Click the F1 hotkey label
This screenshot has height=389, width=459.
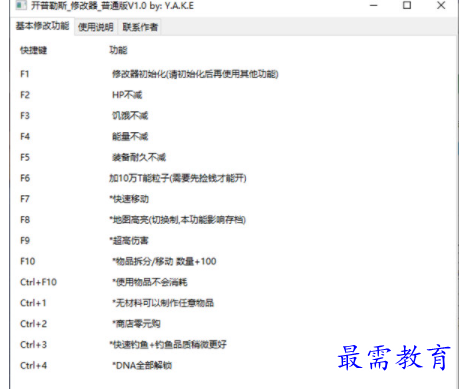pyautogui.click(x=25, y=74)
